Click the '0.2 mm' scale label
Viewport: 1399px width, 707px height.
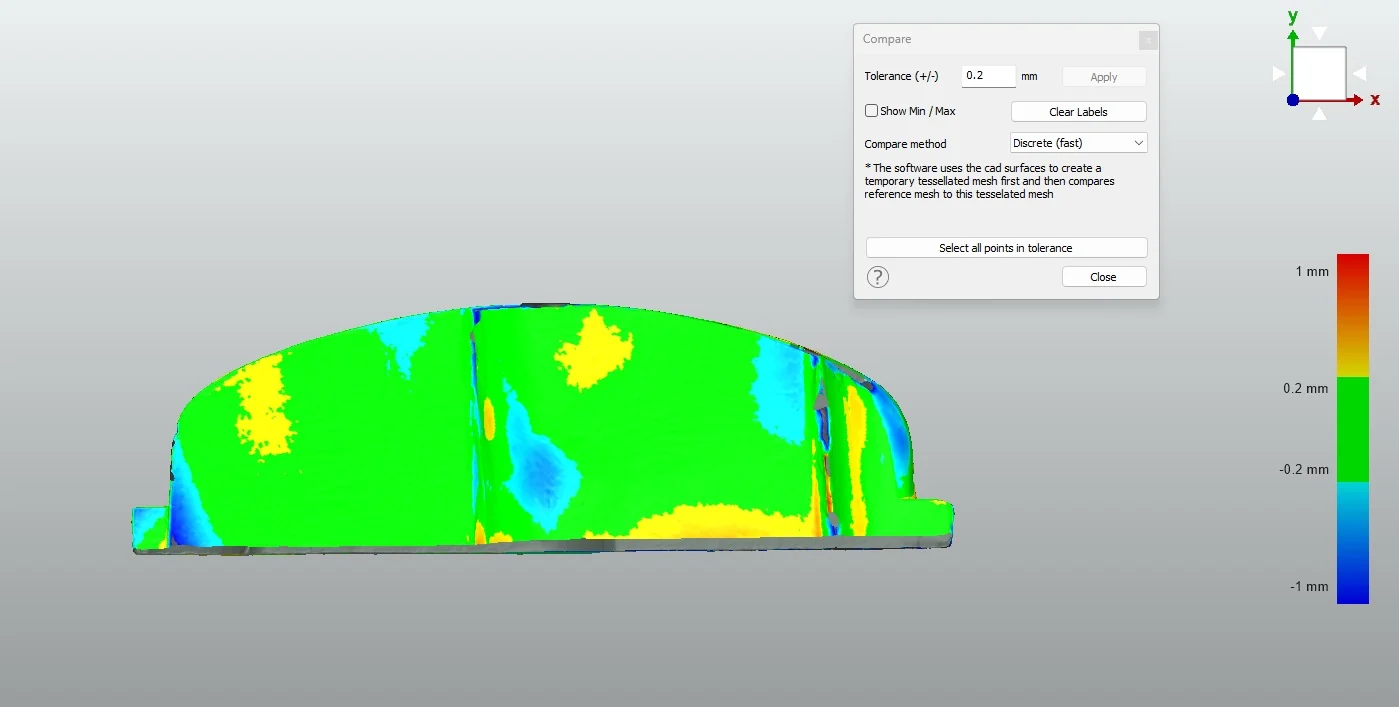(1306, 388)
